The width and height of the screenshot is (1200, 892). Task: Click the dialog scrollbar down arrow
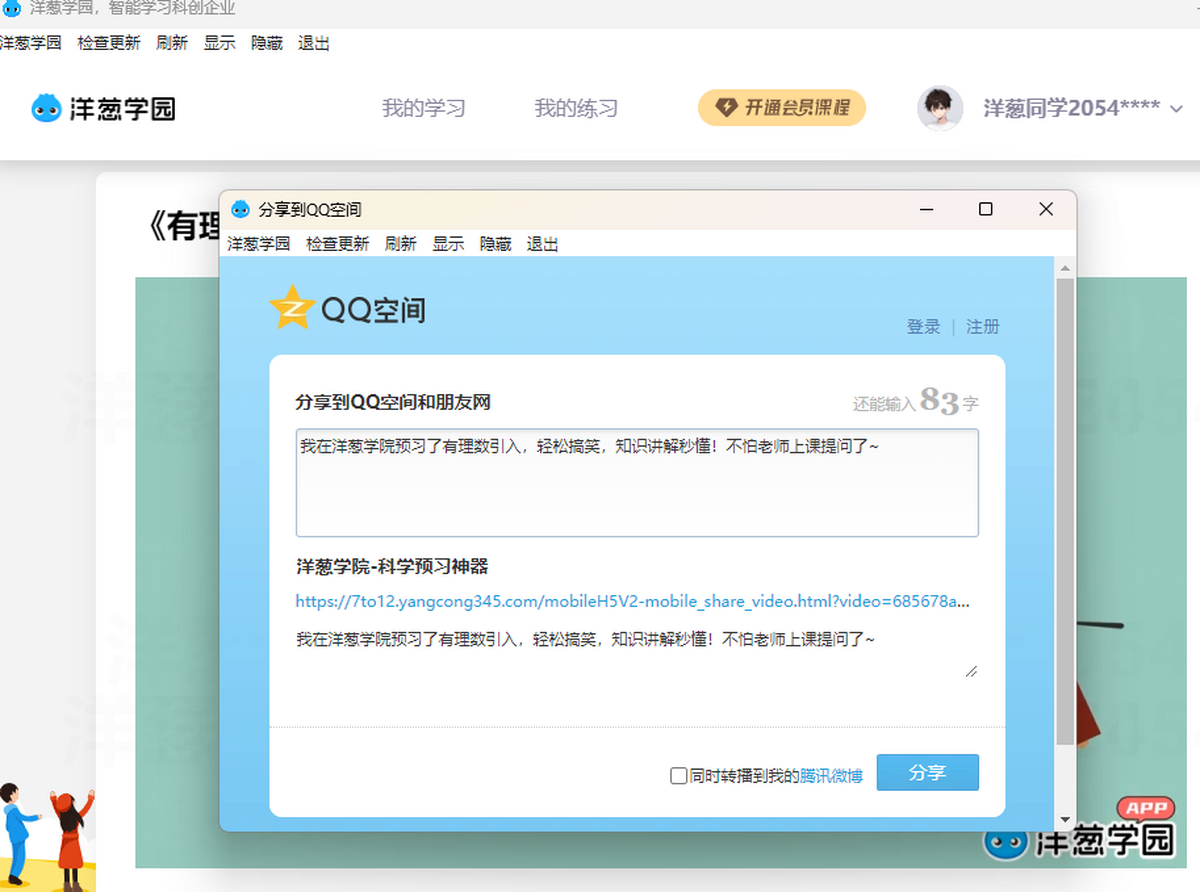point(1065,820)
